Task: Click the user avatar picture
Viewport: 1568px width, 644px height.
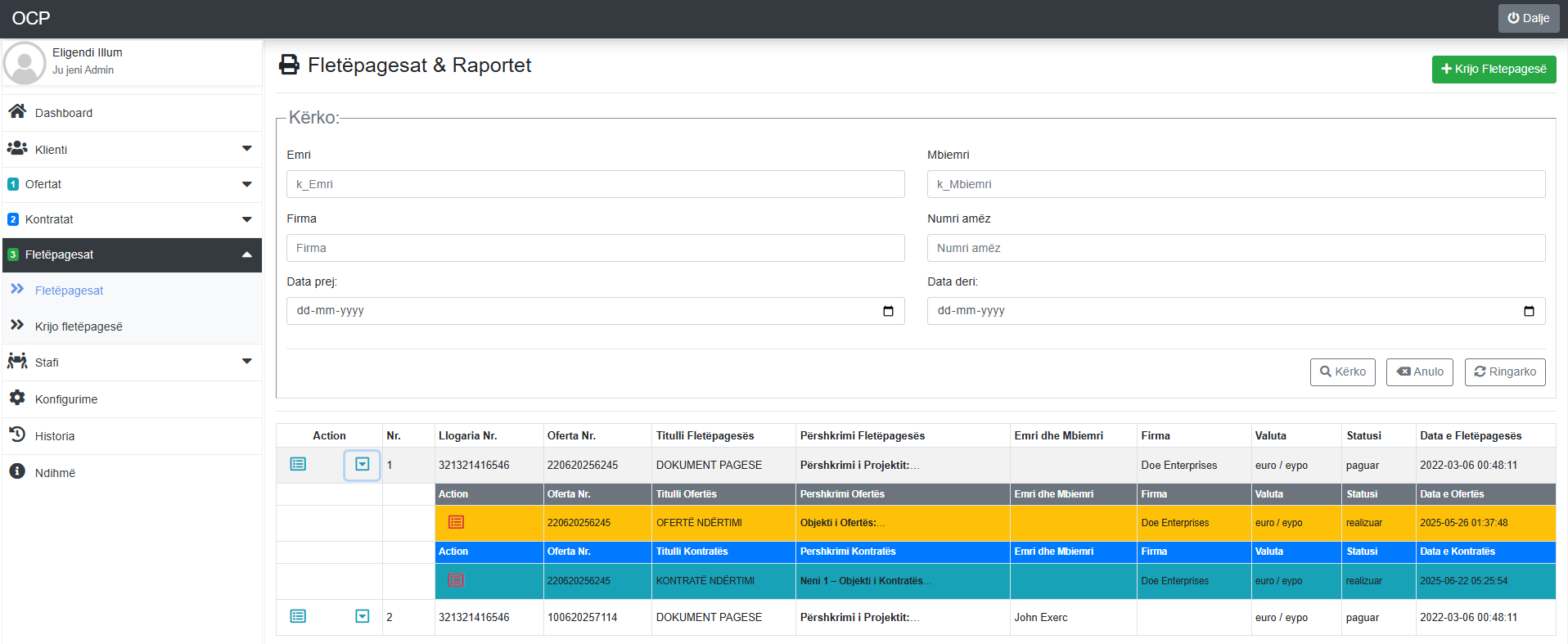Action: [x=25, y=63]
